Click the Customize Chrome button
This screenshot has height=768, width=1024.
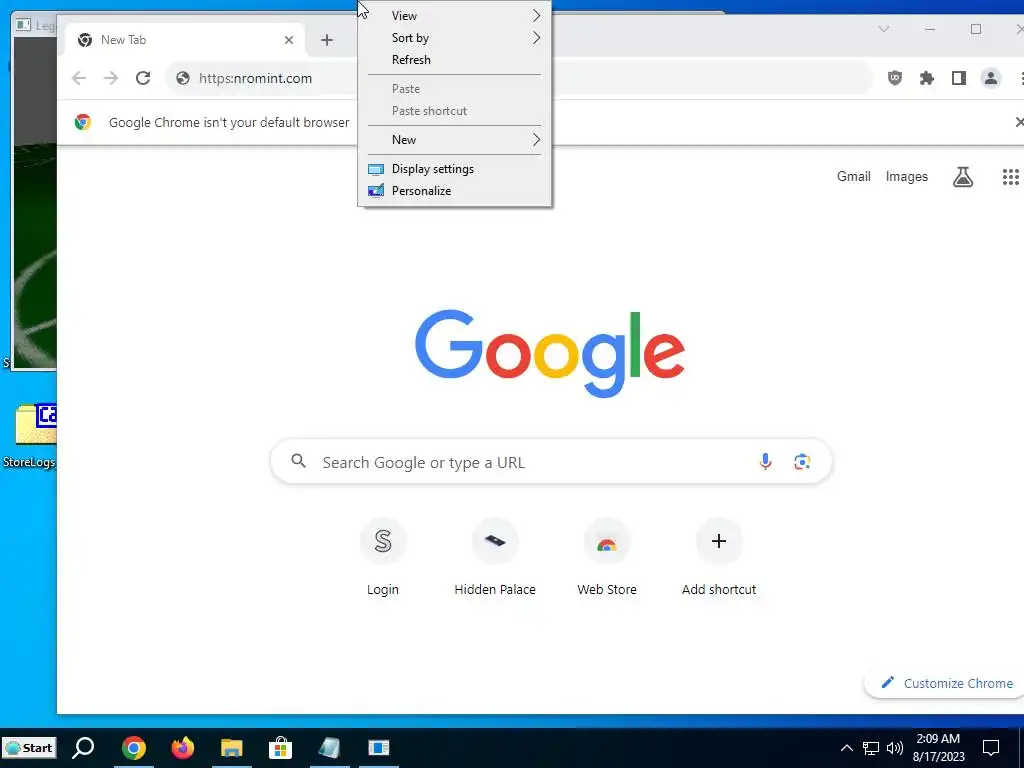[x=946, y=683]
